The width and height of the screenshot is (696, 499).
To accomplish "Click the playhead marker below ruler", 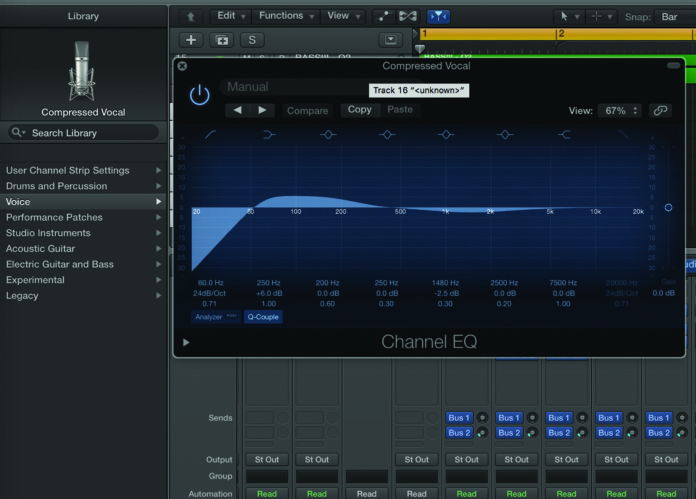I will [x=419, y=48].
